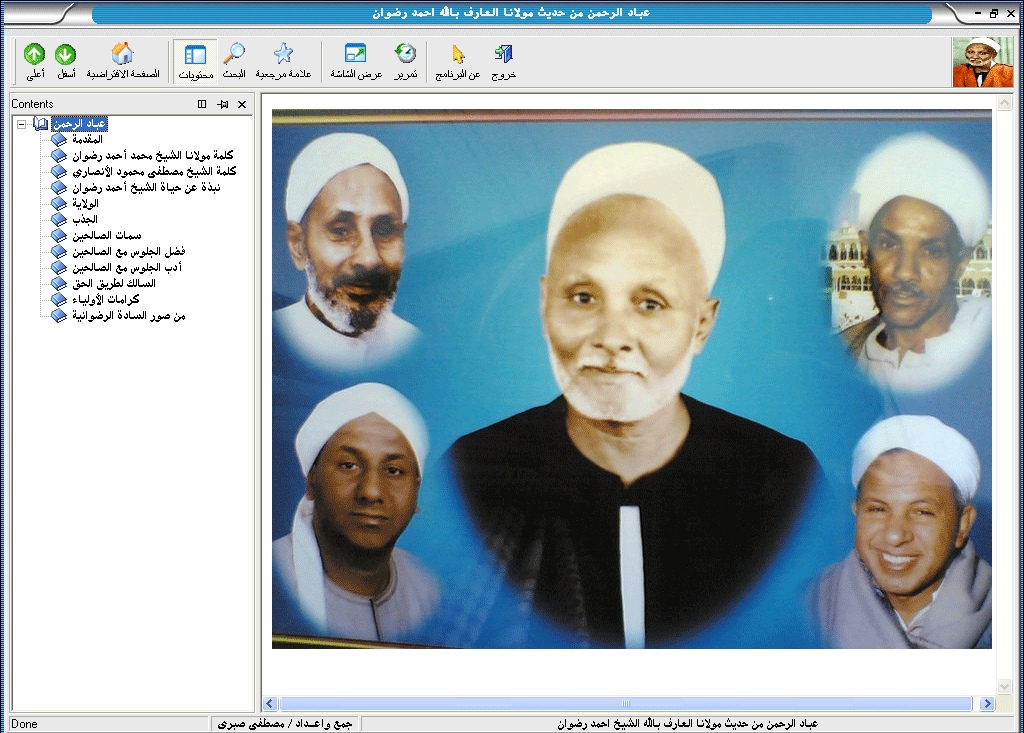Viewport: 1024px width, 733px height.
Task: Open the الصفحة الافتراضية home page icon
Action: [x=123, y=56]
